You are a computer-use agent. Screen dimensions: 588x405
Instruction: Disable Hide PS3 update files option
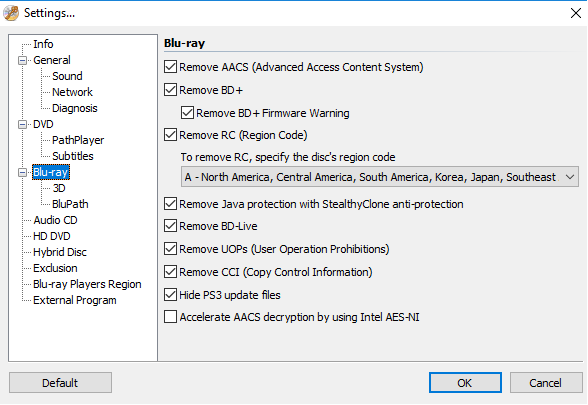(171, 295)
